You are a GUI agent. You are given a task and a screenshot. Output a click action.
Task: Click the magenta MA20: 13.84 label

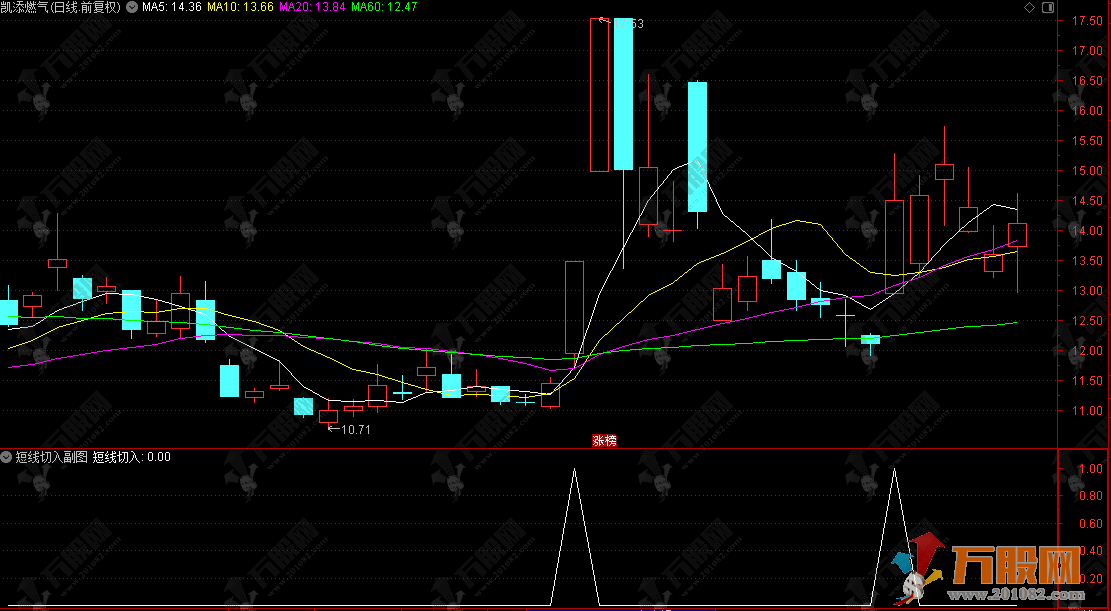pyautogui.click(x=312, y=7)
